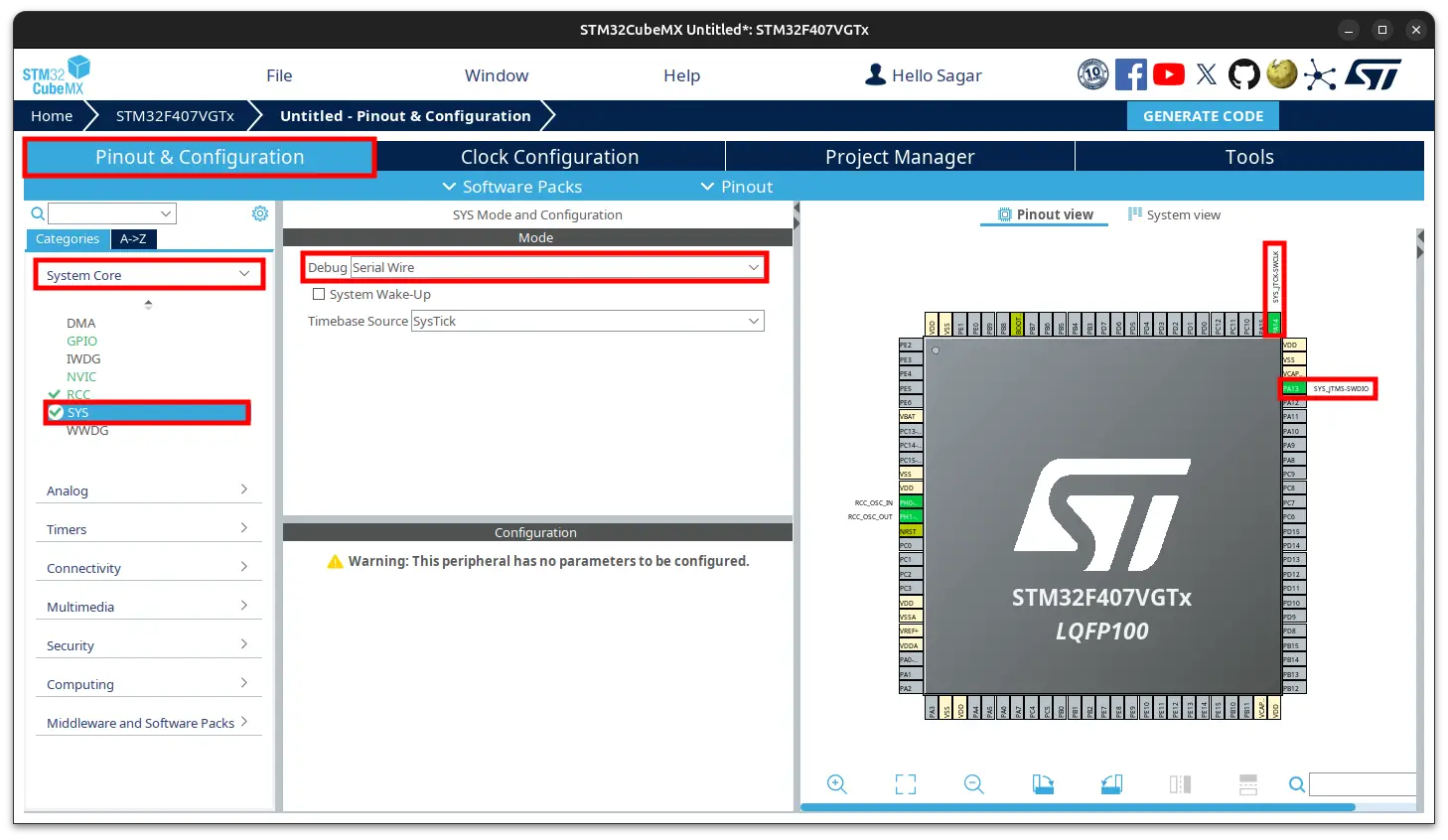
Task: Click the zoom in icon under the pinout
Action: pos(837,784)
